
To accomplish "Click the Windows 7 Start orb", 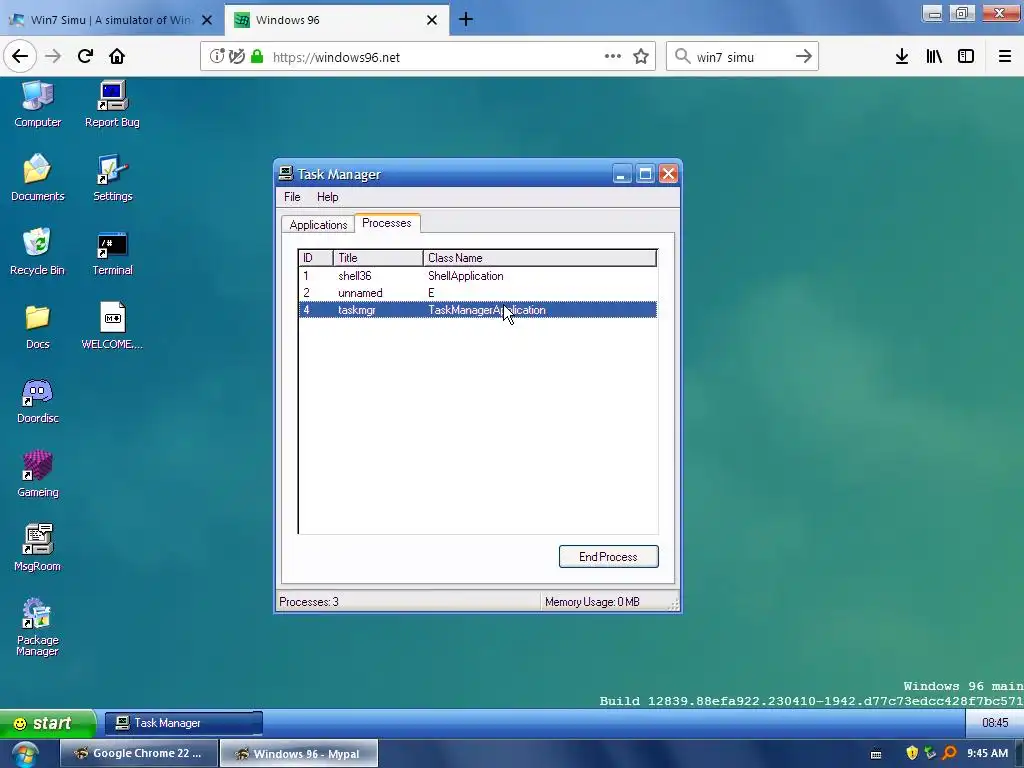I will point(25,754).
